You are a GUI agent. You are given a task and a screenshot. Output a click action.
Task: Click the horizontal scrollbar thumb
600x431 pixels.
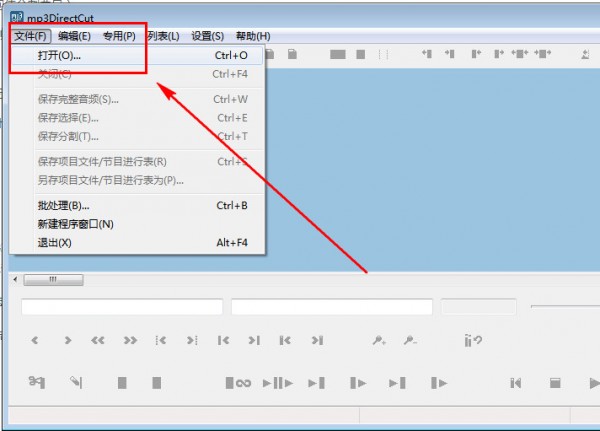(x=52, y=280)
